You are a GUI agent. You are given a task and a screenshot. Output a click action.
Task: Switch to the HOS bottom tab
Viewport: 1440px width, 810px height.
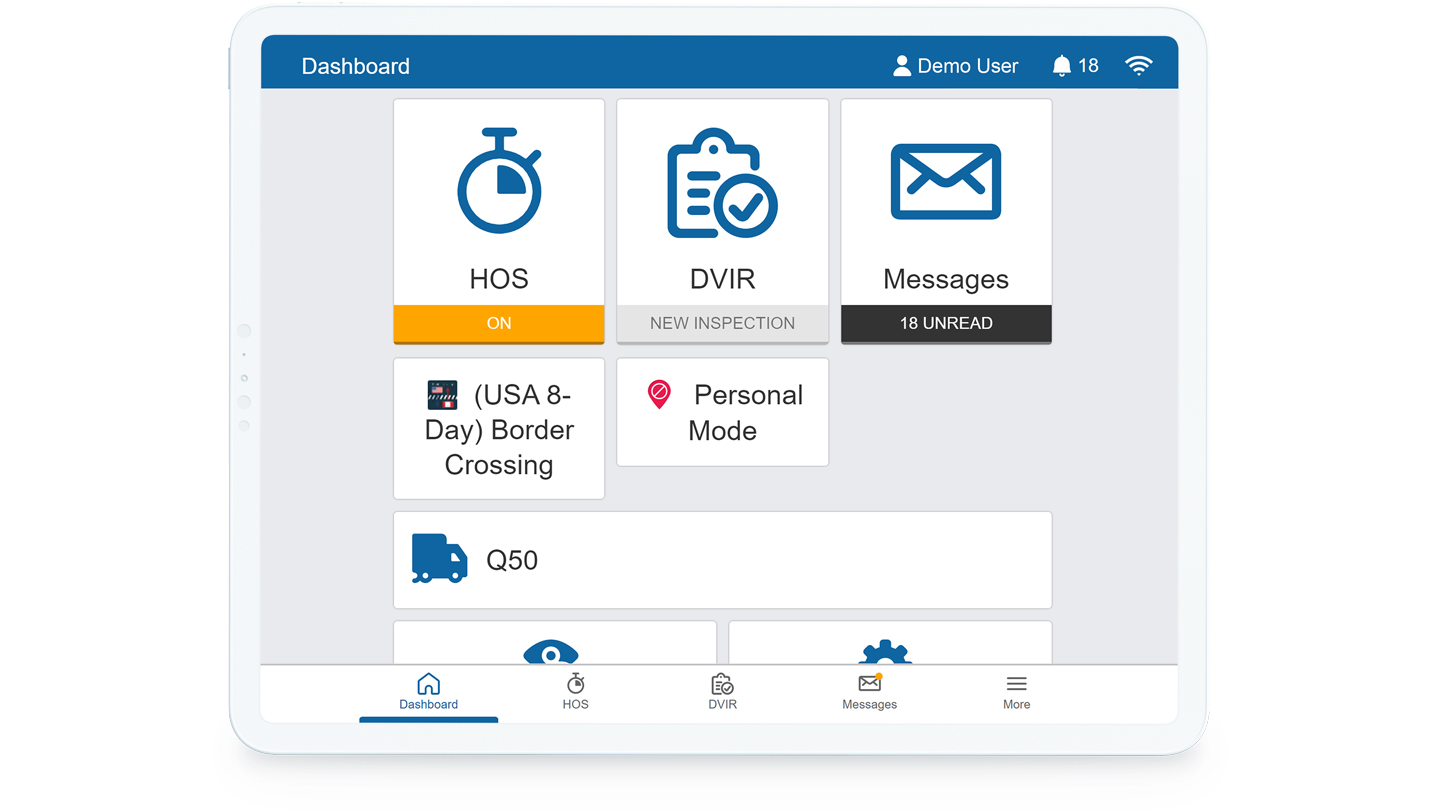pyautogui.click(x=575, y=692)
